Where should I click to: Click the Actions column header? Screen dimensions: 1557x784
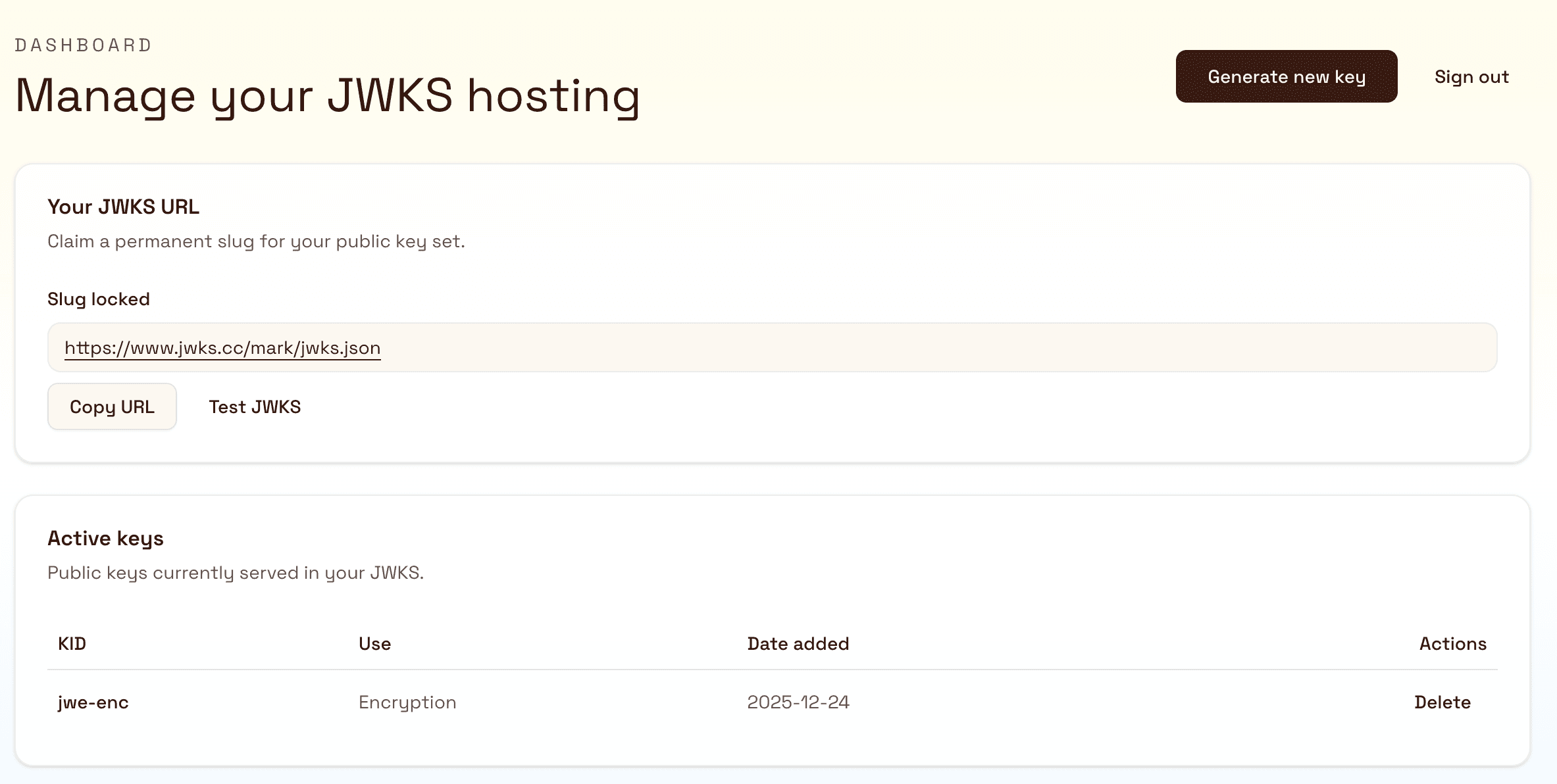coord(1452,643)
